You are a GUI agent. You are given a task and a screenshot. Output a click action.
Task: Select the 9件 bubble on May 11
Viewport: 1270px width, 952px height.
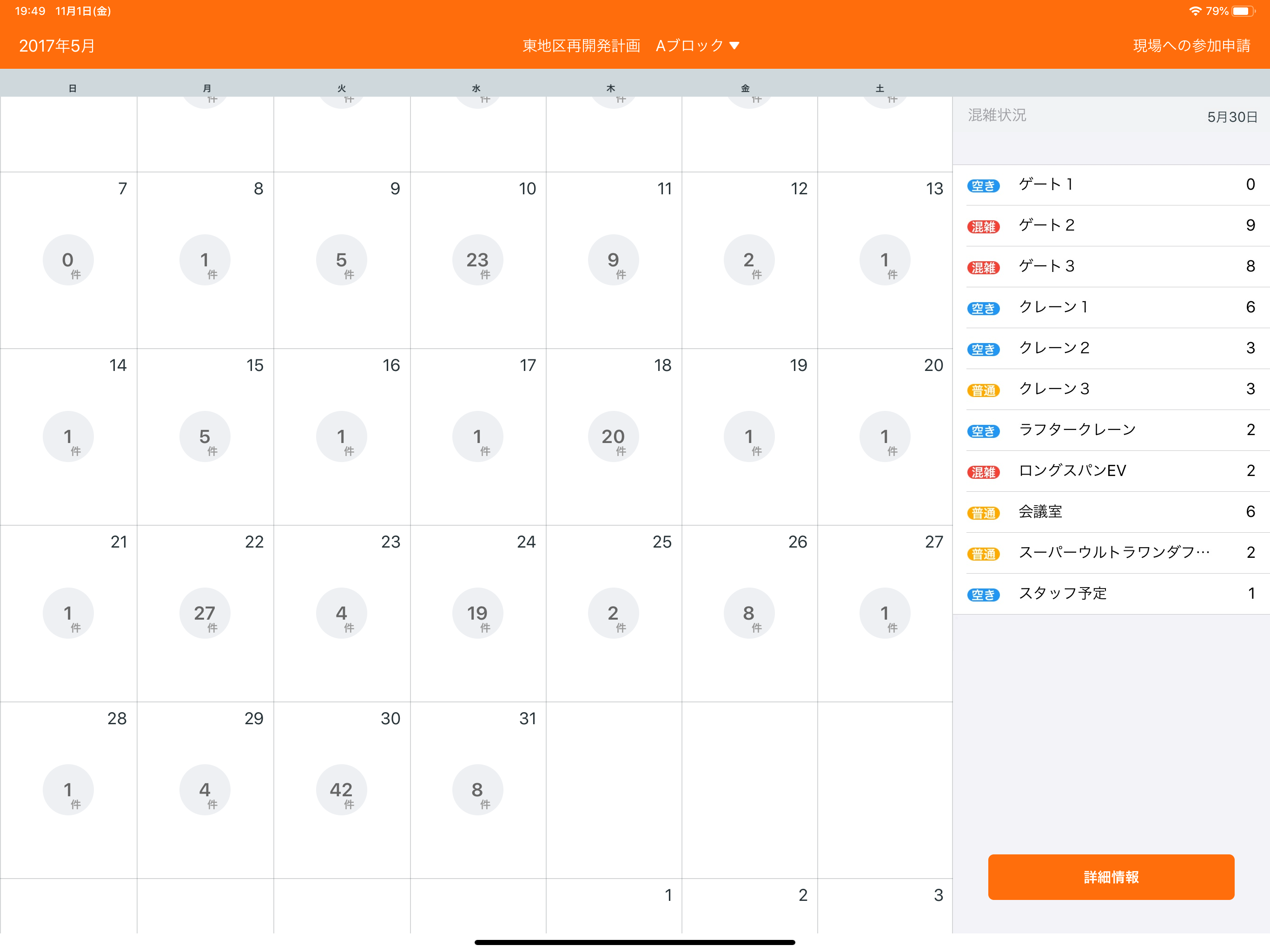(x=613, y=259)
